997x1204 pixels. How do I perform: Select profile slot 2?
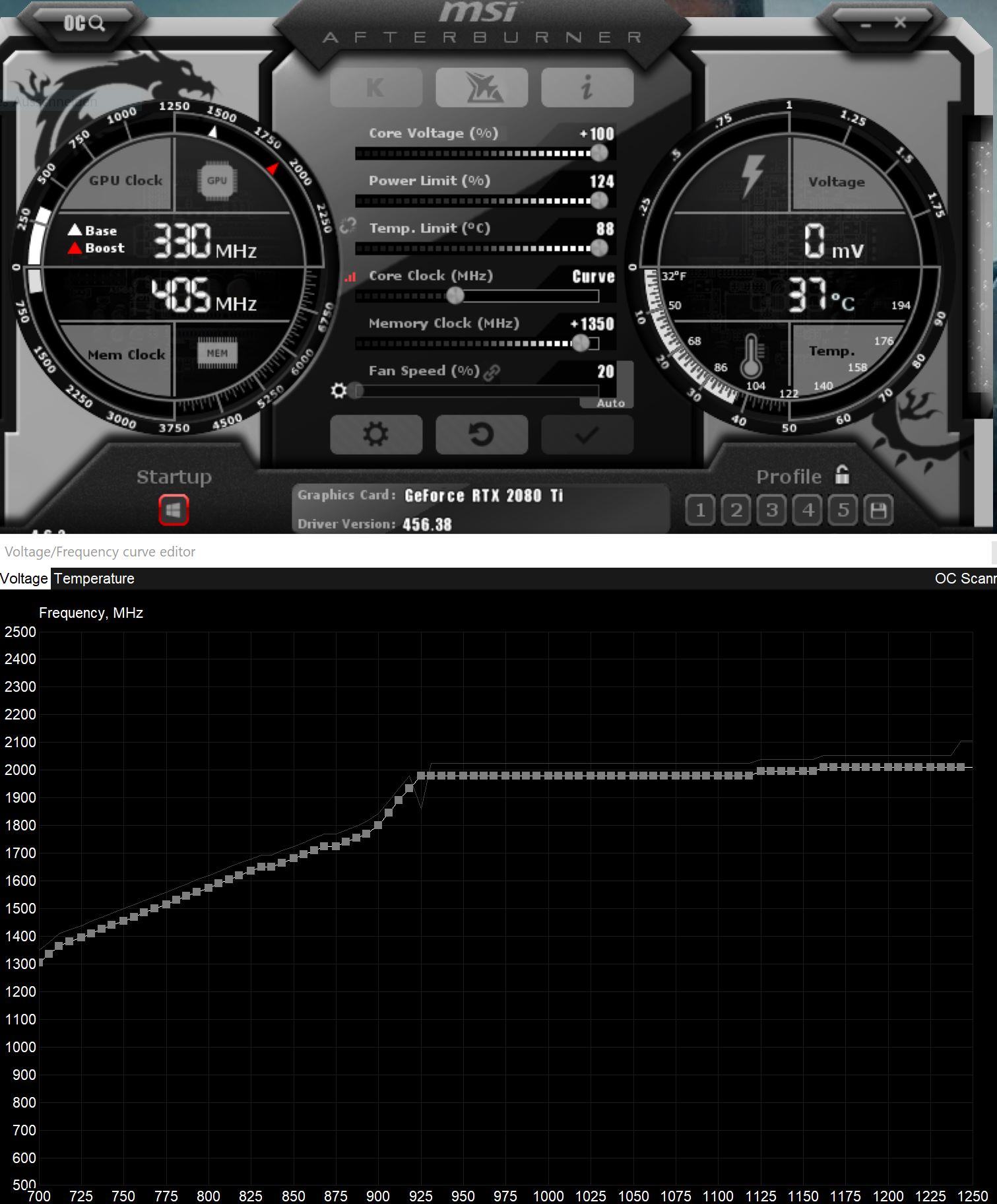tap(736, 510)
